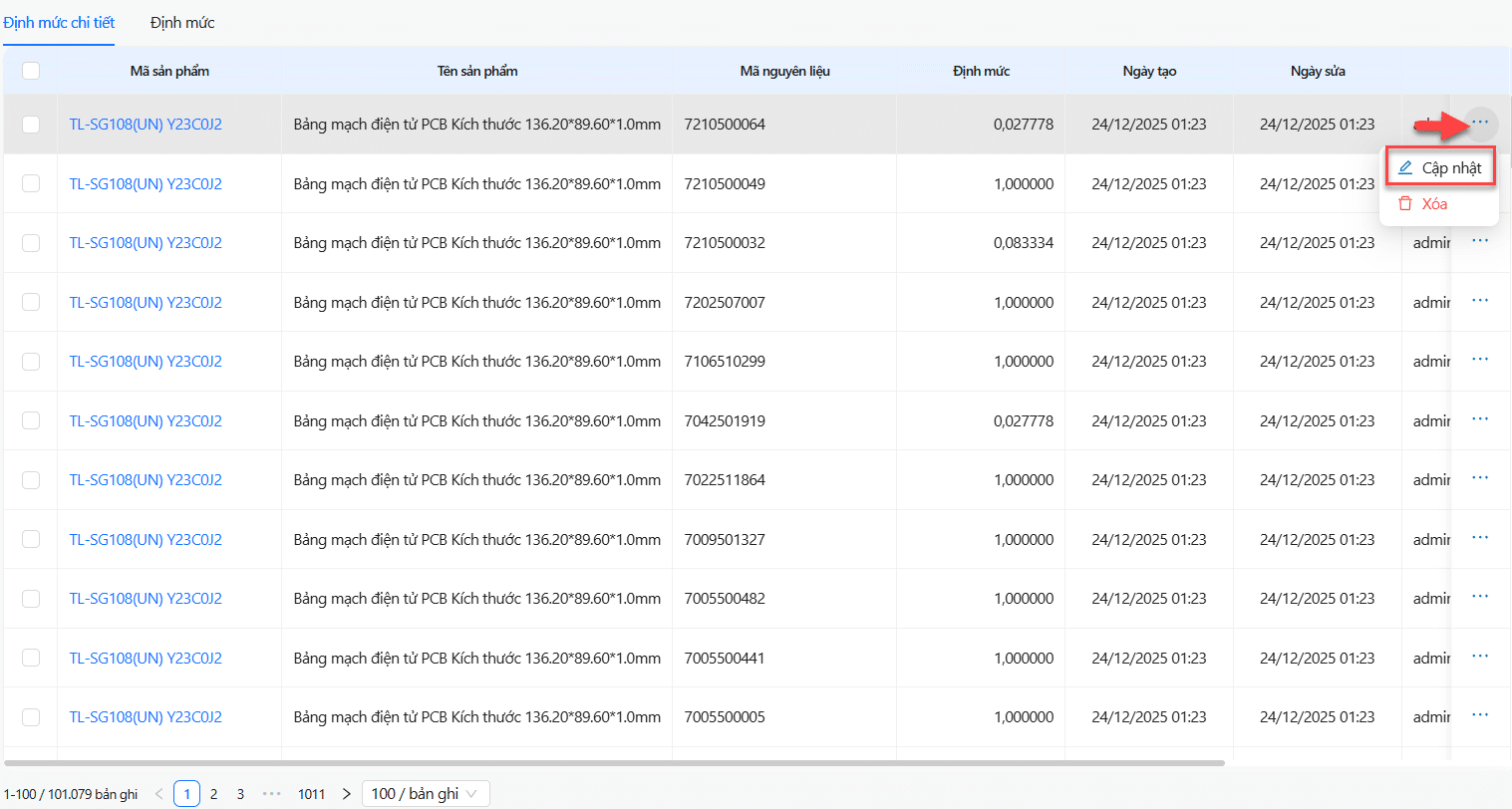This screenshot has width=1512, height=809.
Task: Click the more options icon for 7022511864
Action: tap(1479, 479)
